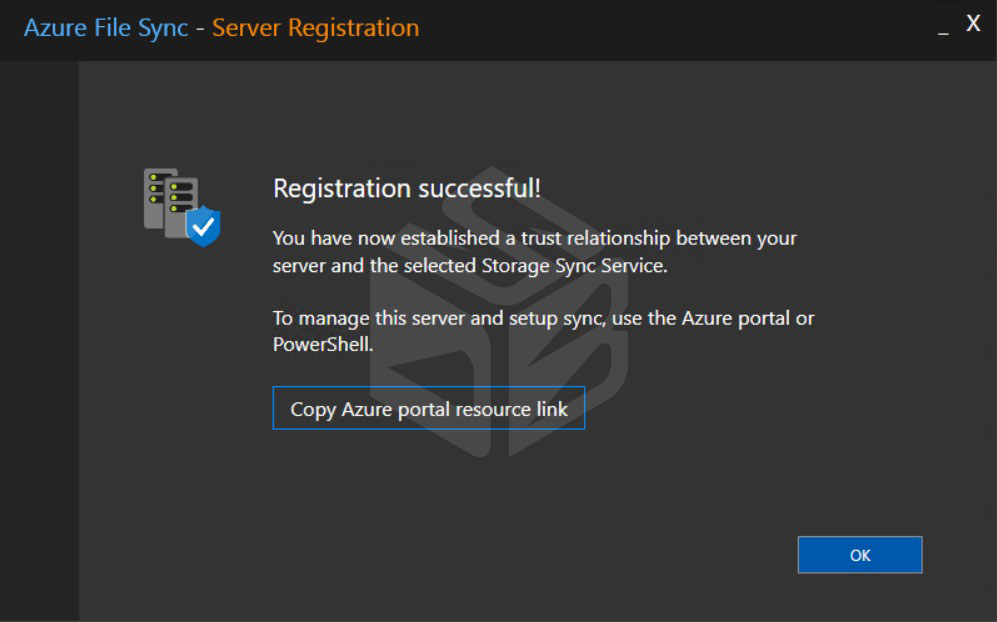Click the empty title bar area
This screenshot has width=997, height=622.
click(x=674, y=29)
